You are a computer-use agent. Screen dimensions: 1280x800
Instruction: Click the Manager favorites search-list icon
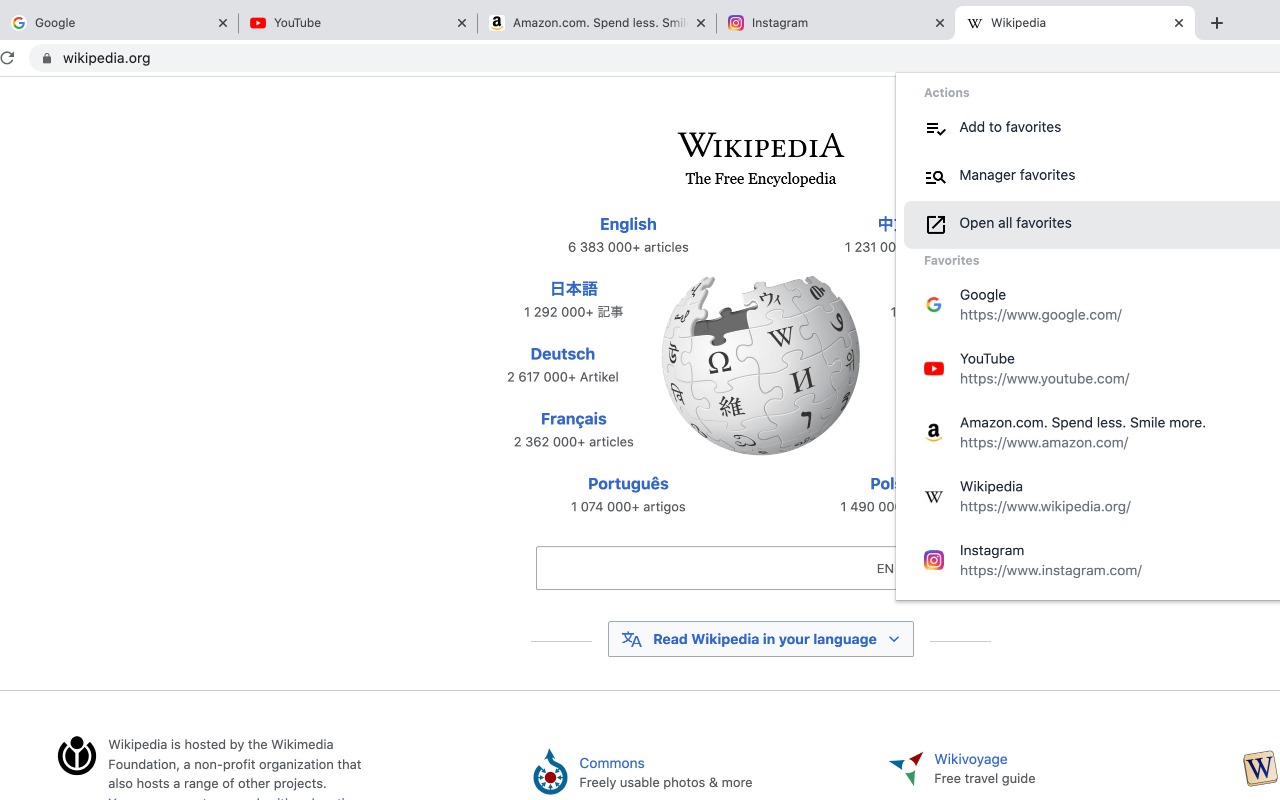point(935,176)
